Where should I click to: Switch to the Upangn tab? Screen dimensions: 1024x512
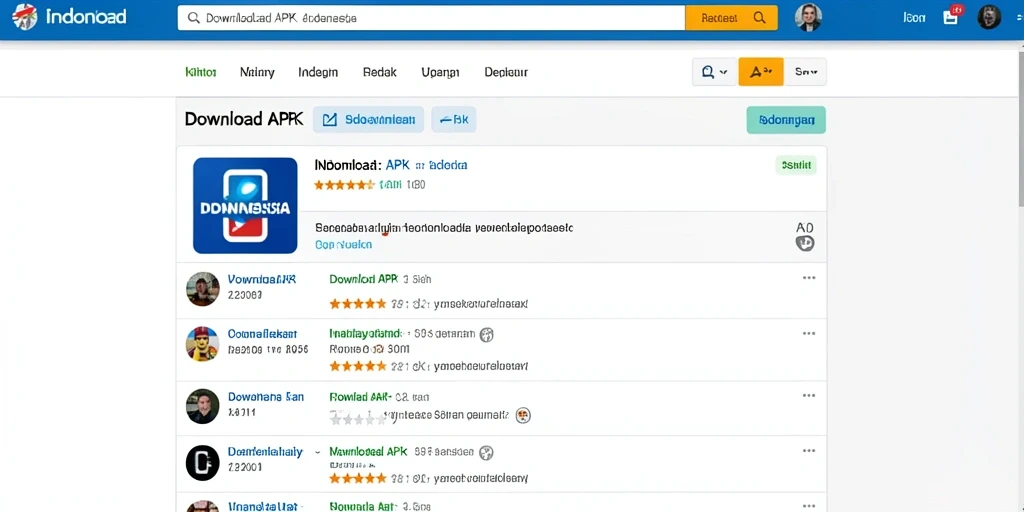[x=440, y=72]
